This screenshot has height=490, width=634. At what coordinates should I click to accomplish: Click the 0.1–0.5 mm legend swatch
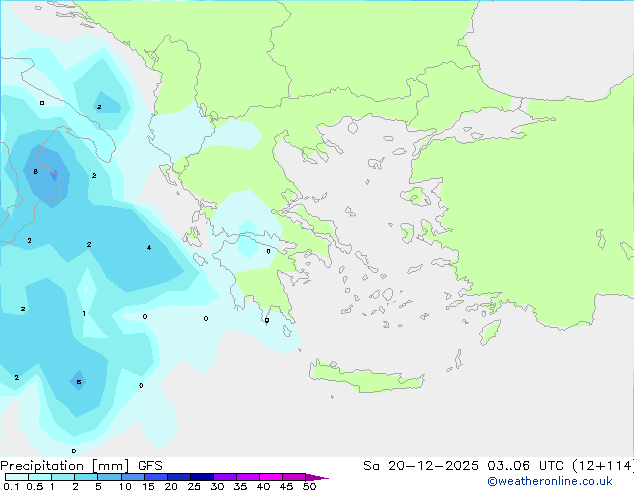pyautogui.click(x=17, y=477)
